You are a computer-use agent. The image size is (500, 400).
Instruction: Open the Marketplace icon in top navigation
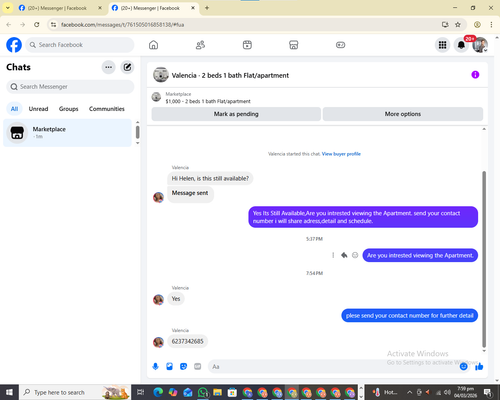pos(294,45)
